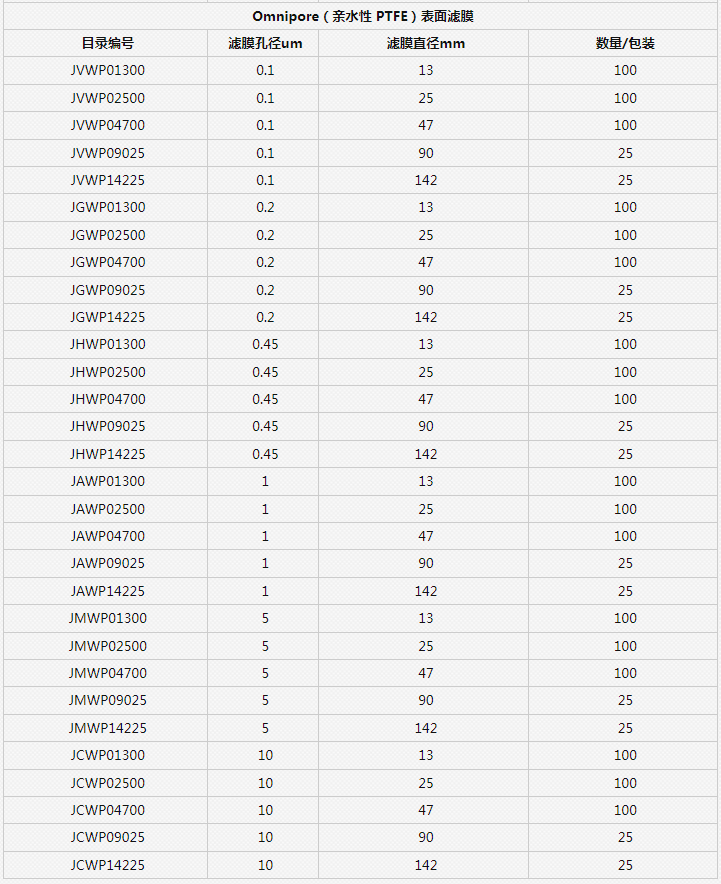
Task: Click quantity 100 in JVWP02500 row
Action: pyautogui.click(x=625, y=98)
